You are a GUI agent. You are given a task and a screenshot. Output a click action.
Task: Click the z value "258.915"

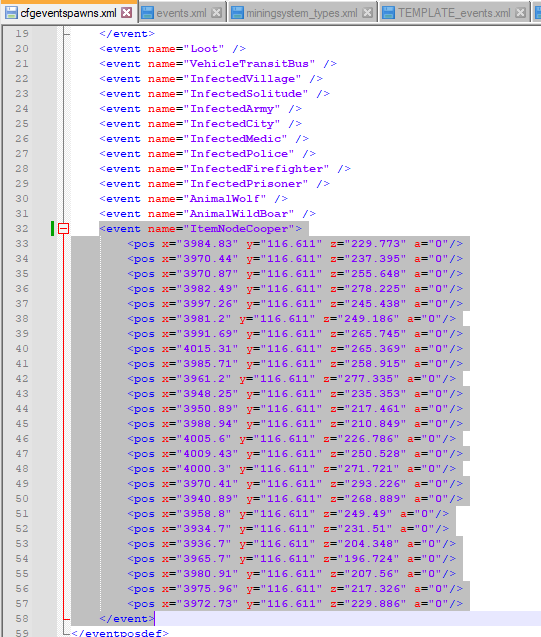(376, 364)
